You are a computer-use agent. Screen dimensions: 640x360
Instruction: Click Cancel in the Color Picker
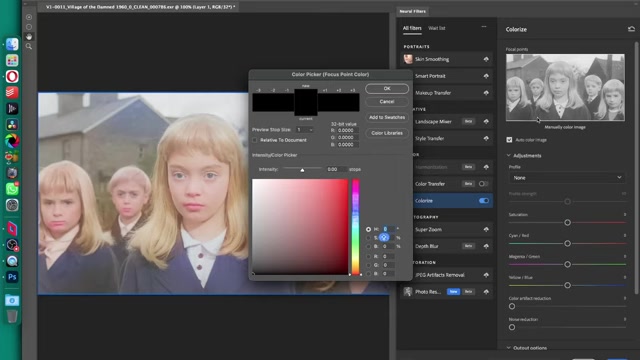click(x=387, y=102)
